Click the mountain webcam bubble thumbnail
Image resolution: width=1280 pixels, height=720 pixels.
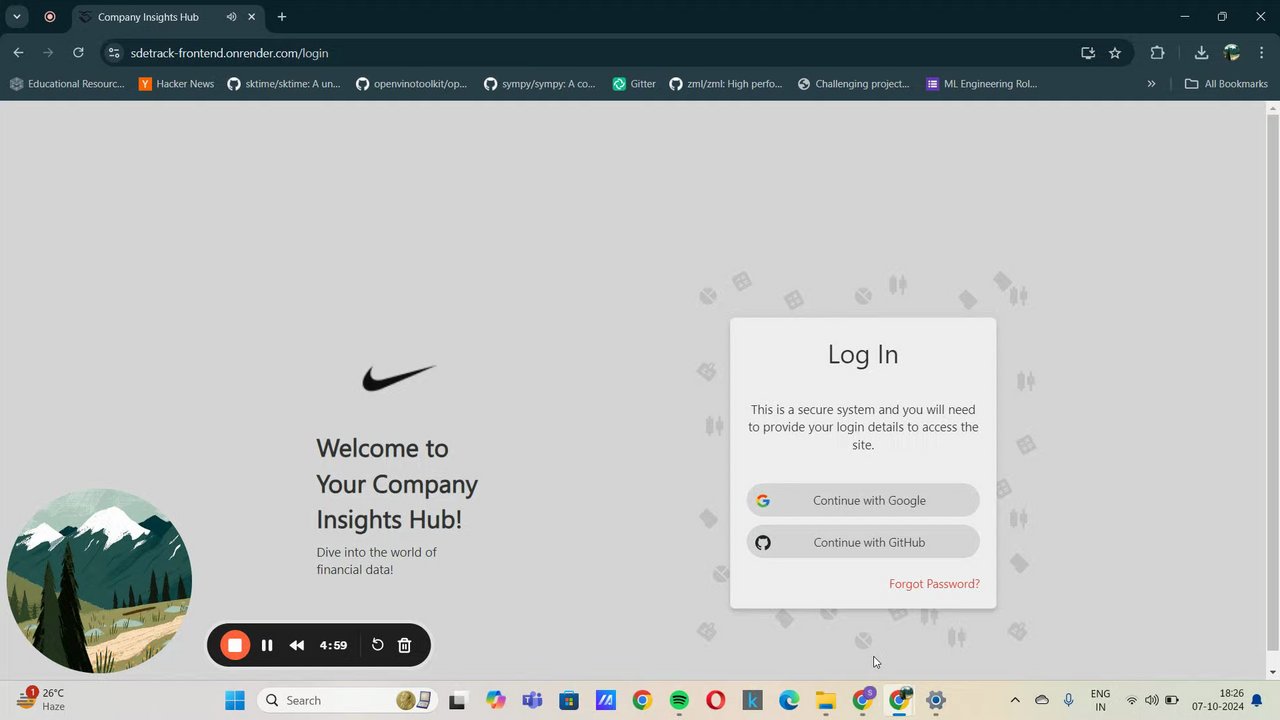pyautogui.click(x=99, y=581)
